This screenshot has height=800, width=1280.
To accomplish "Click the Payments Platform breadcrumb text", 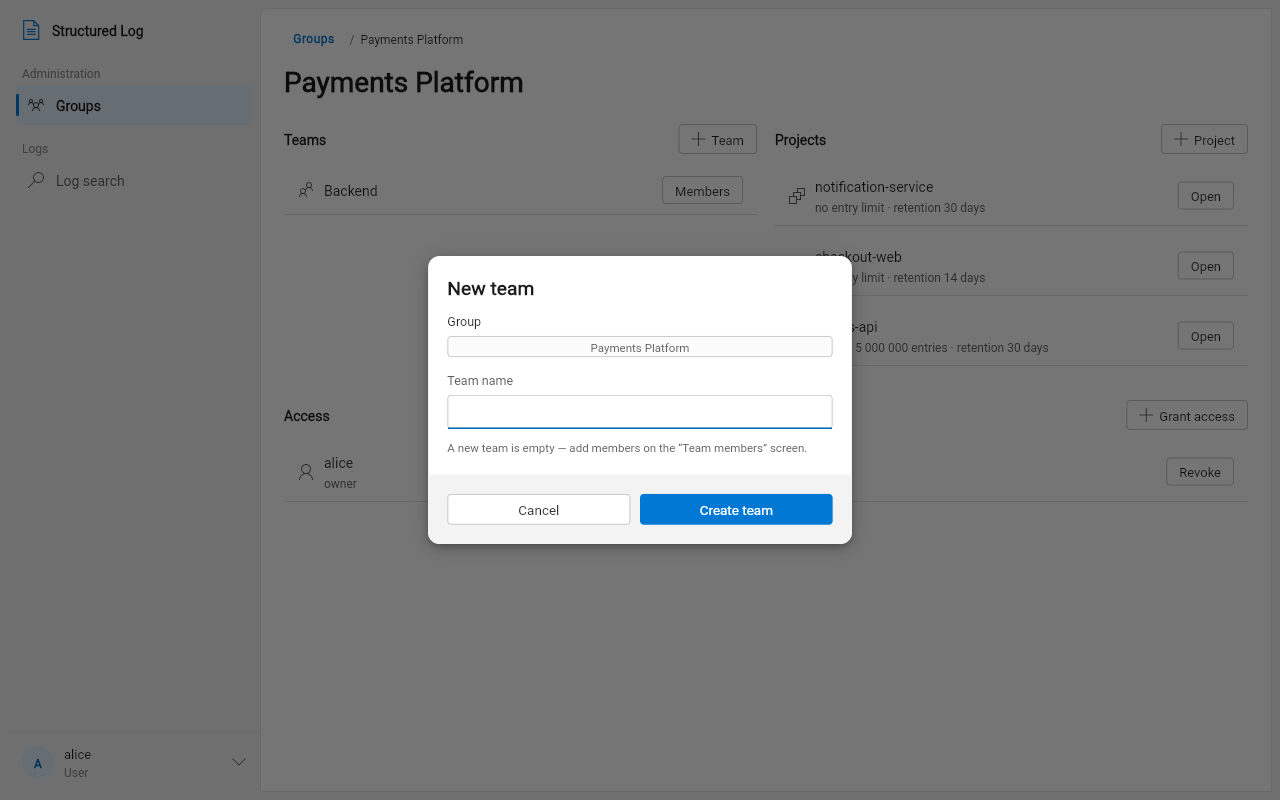I will (x=411, y=39).
